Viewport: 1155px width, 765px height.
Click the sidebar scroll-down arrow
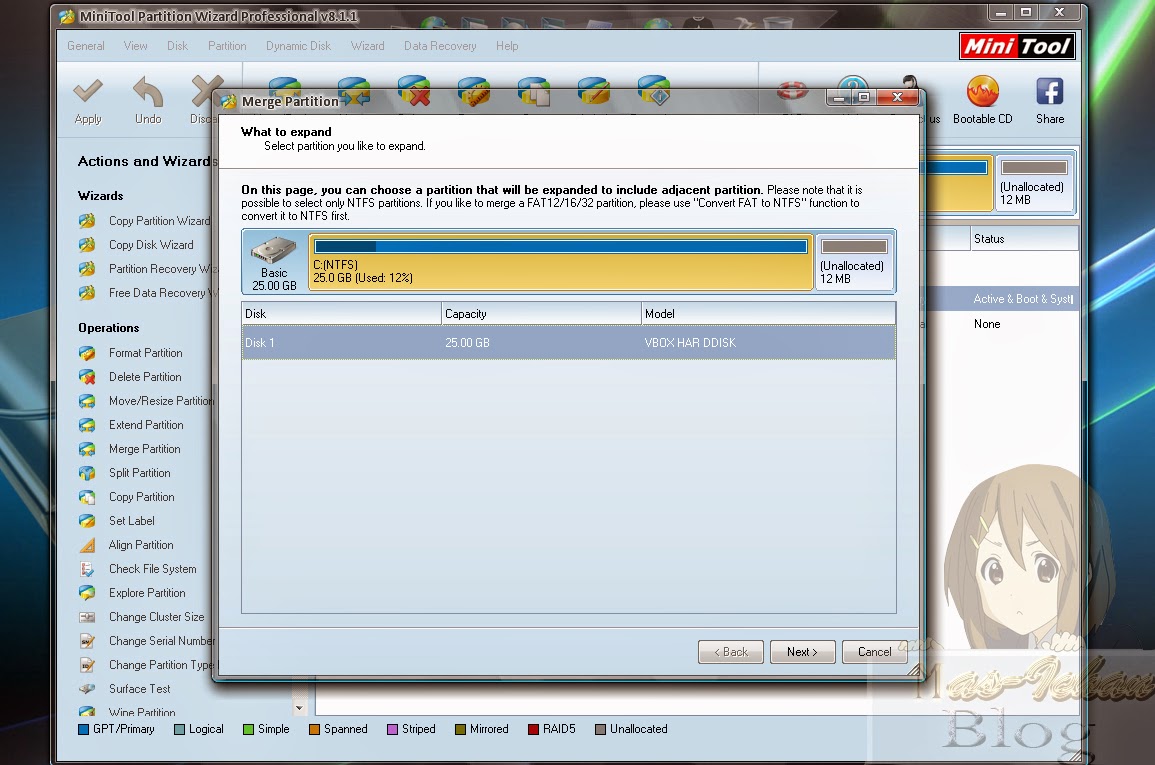[x=299, y=708]
